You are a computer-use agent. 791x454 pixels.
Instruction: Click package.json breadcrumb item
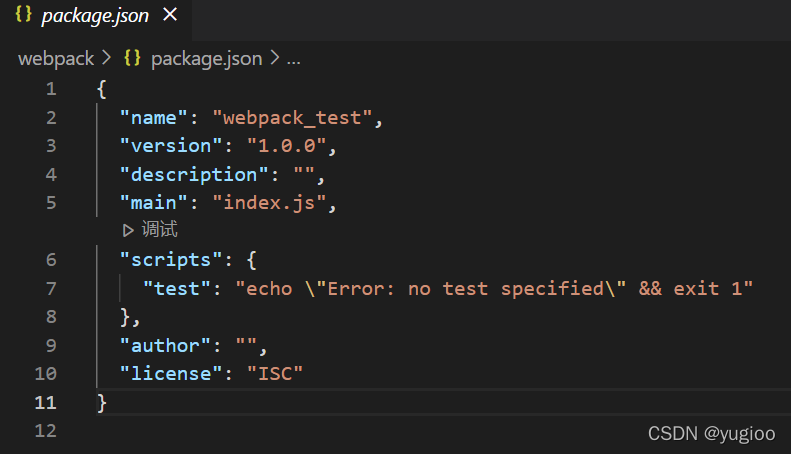click(x=206, y=59)
